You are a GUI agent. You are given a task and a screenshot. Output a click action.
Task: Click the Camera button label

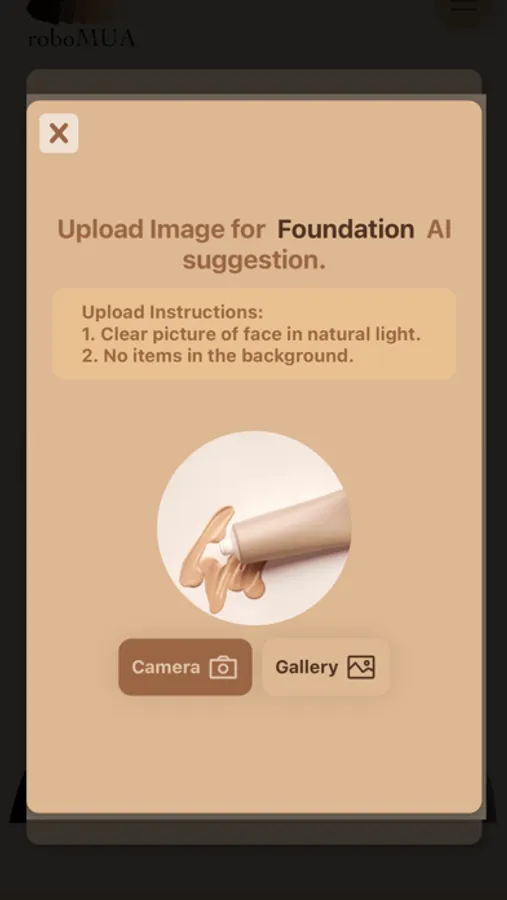click(166, 667)
